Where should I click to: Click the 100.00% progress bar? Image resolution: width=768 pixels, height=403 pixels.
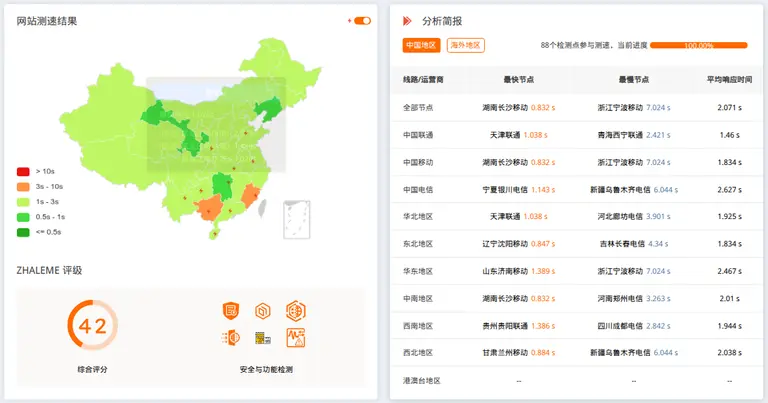699,46
